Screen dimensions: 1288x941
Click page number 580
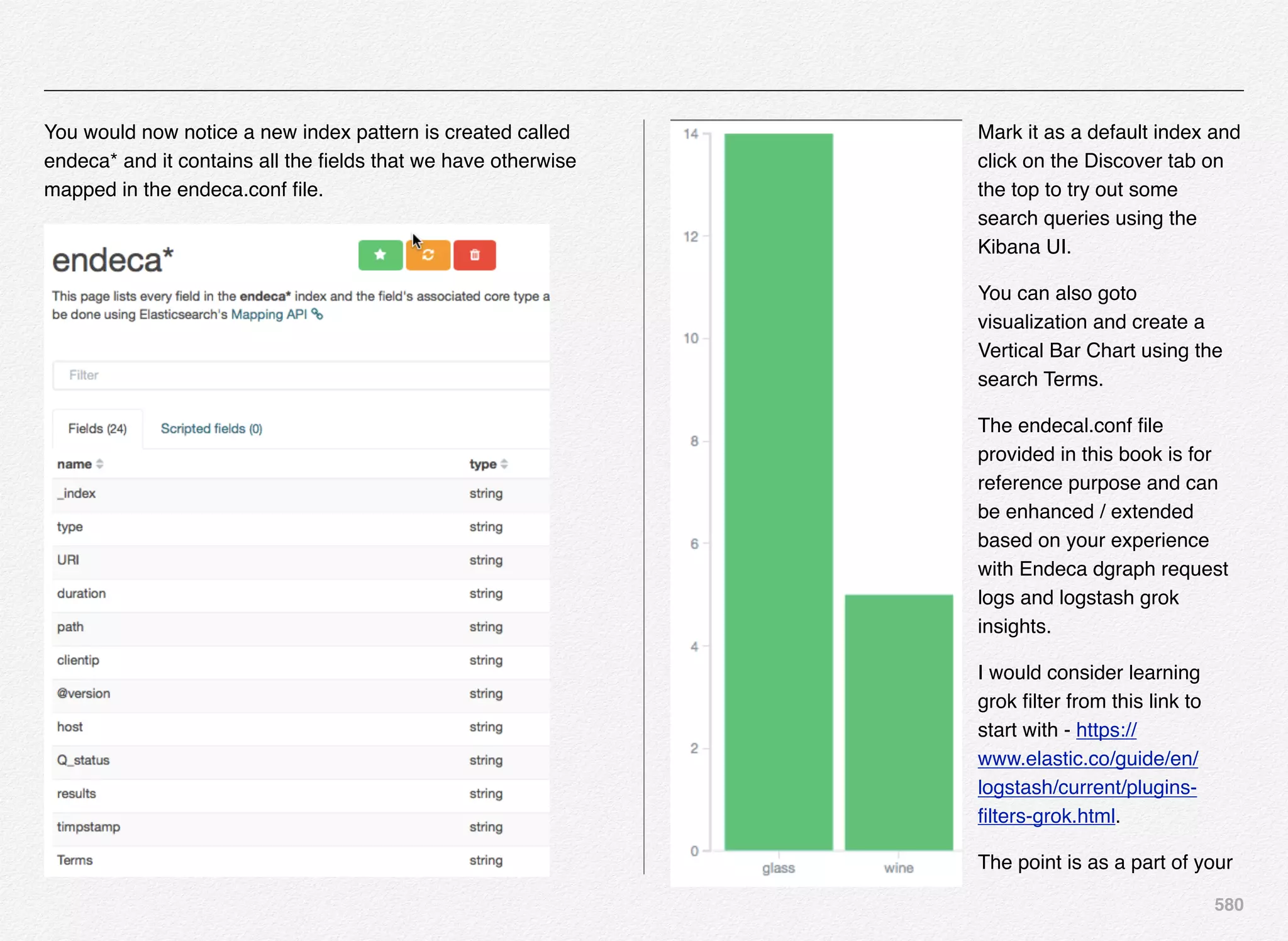tap(1229, 905)
